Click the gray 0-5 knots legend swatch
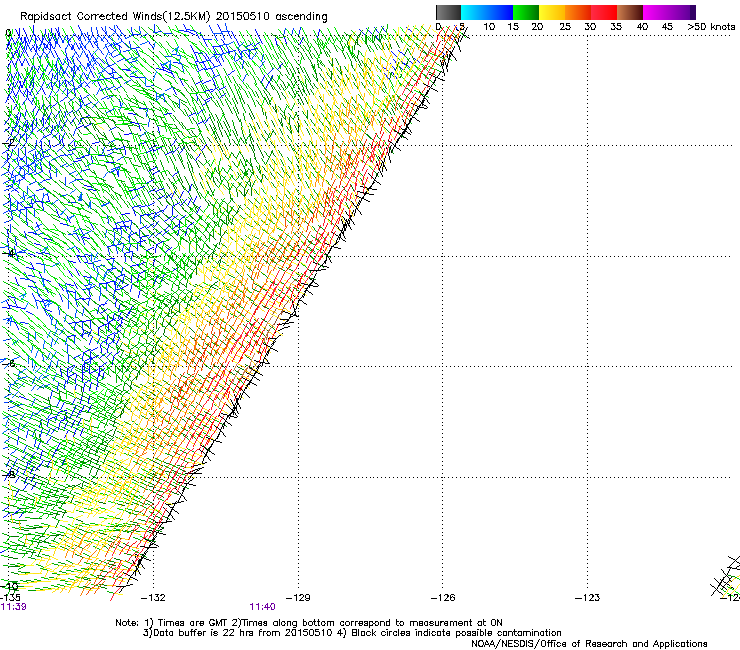 pyautogui.click(x=448, y=12)
